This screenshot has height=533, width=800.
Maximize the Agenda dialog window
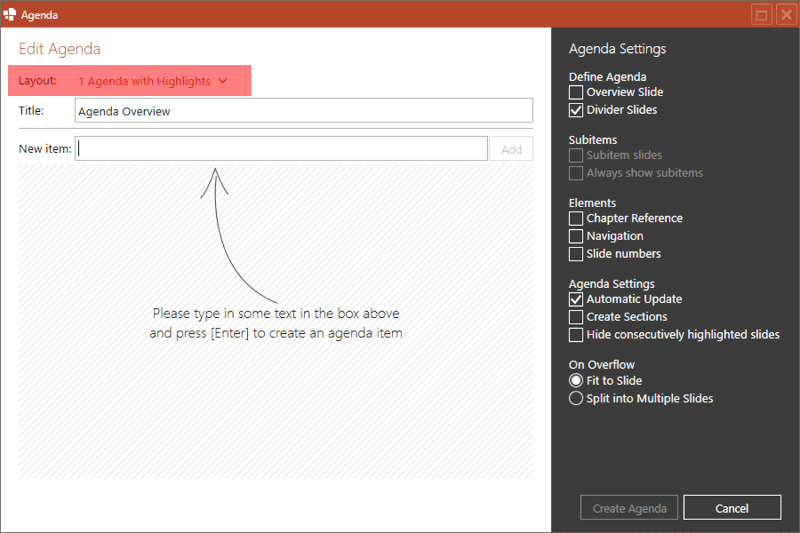click(762, 15)
